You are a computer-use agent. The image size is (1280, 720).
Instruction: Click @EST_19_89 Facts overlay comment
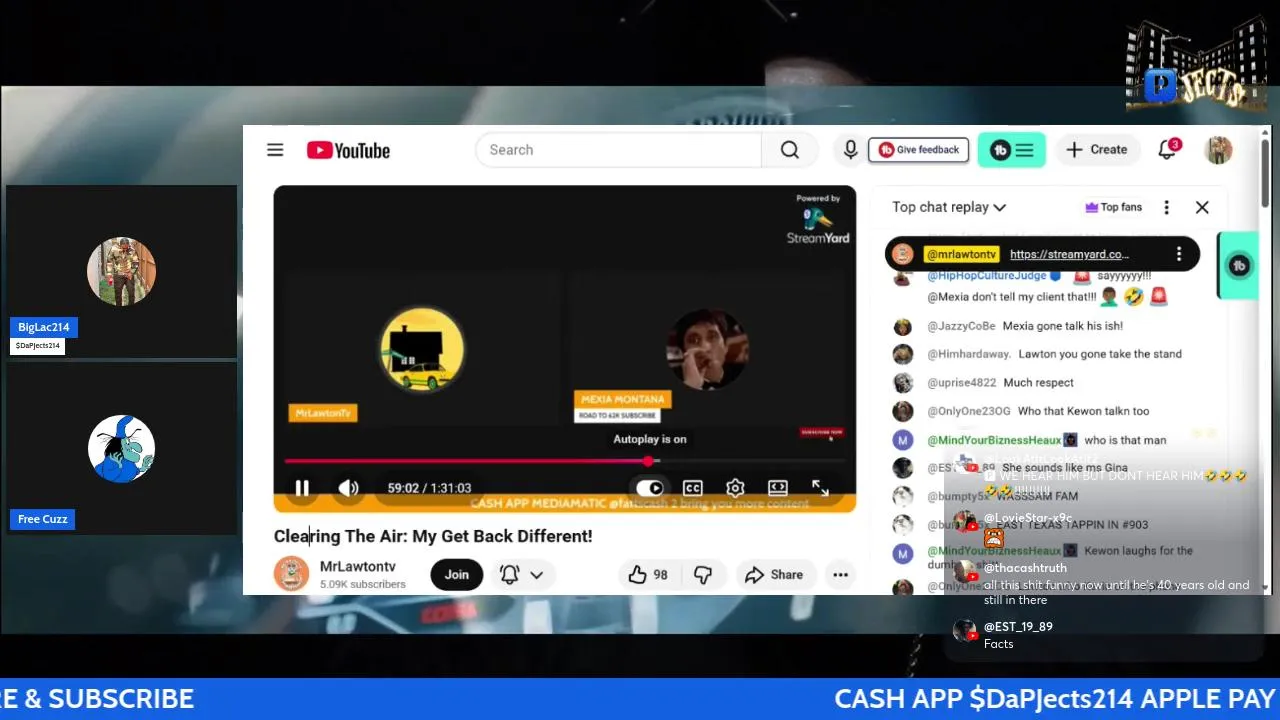(1002, 635)
